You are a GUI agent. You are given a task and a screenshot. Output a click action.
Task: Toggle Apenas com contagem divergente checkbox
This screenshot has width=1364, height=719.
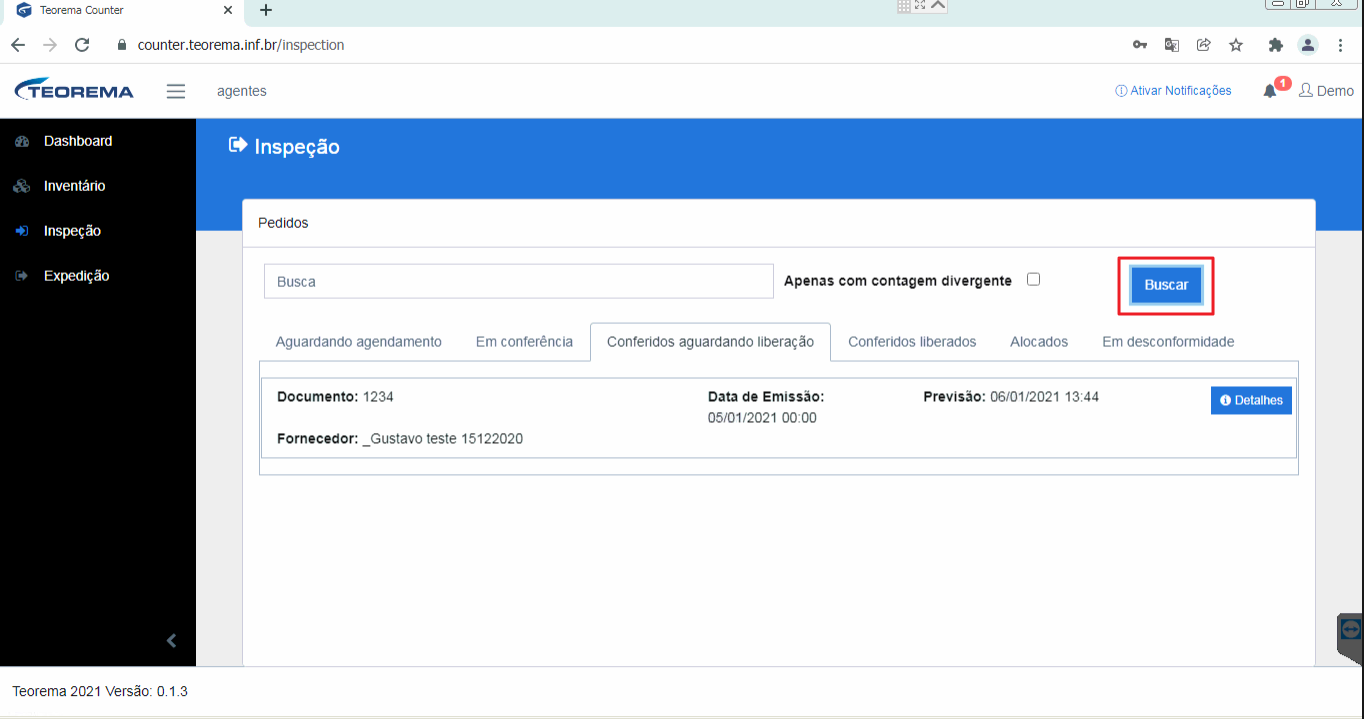[x=1034, y=279]
